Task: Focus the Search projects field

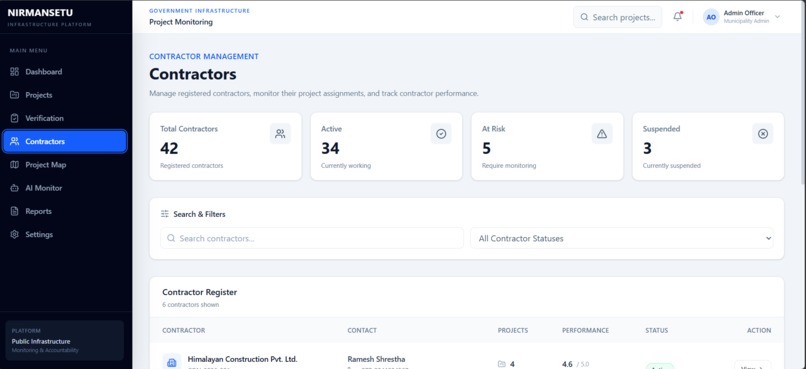Action: point(617,17)
